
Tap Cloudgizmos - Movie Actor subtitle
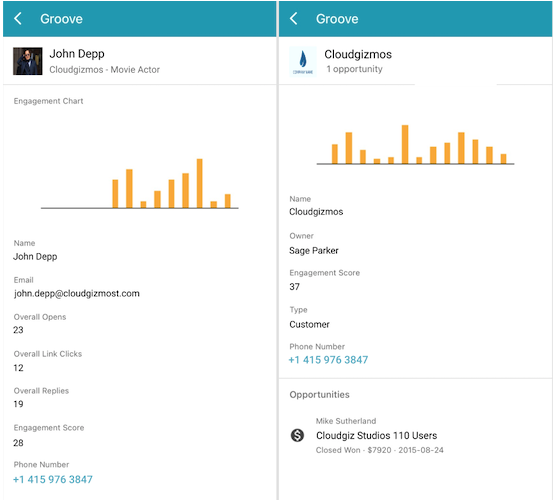point(104,70)
